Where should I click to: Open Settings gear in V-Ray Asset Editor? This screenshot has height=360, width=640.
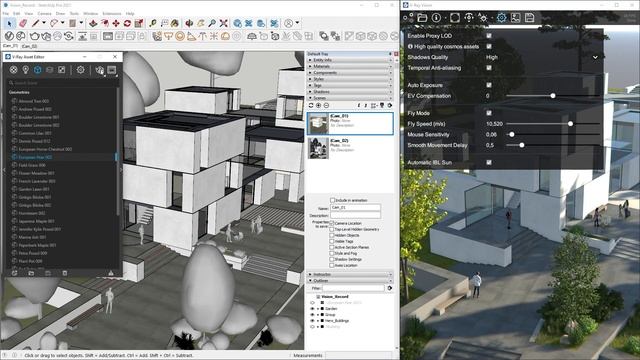point(80,70)
